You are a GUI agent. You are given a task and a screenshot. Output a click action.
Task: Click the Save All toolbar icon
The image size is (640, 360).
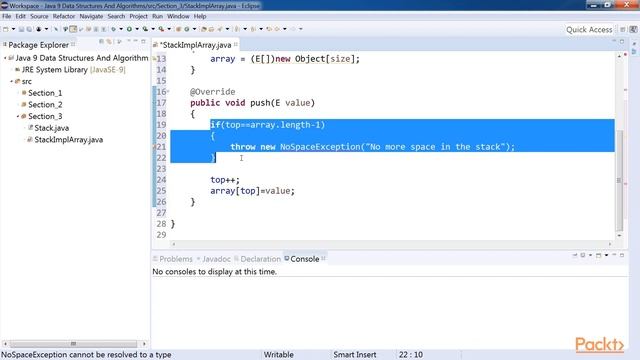[x=29, y=29]
